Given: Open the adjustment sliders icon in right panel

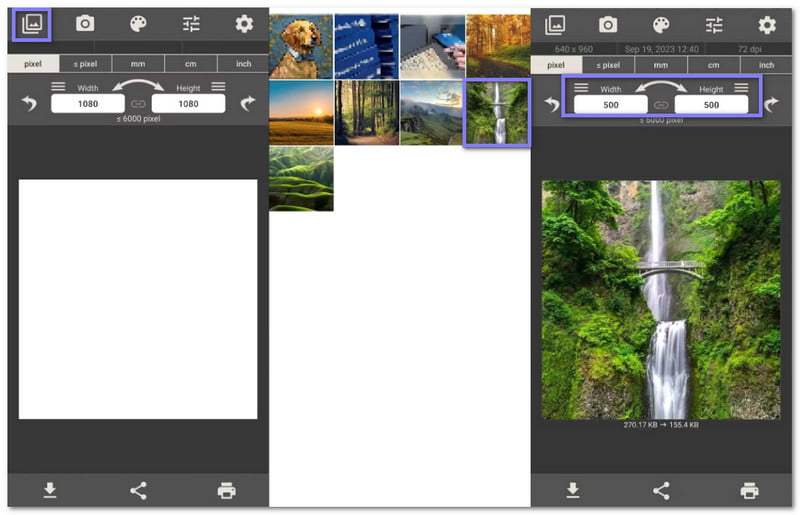Looking at the screenshot, I should tap(714, 24).
